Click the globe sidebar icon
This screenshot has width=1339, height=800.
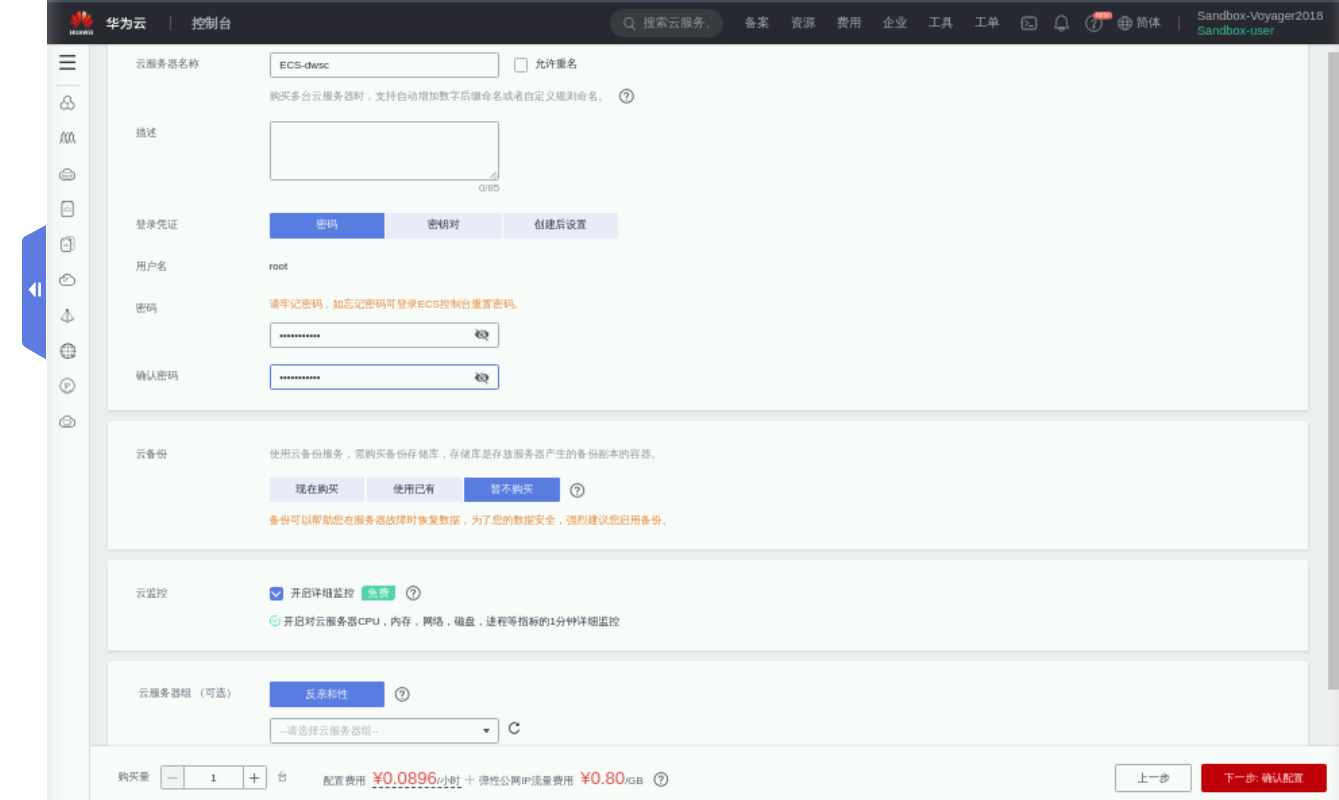click(x=67, y=351)
